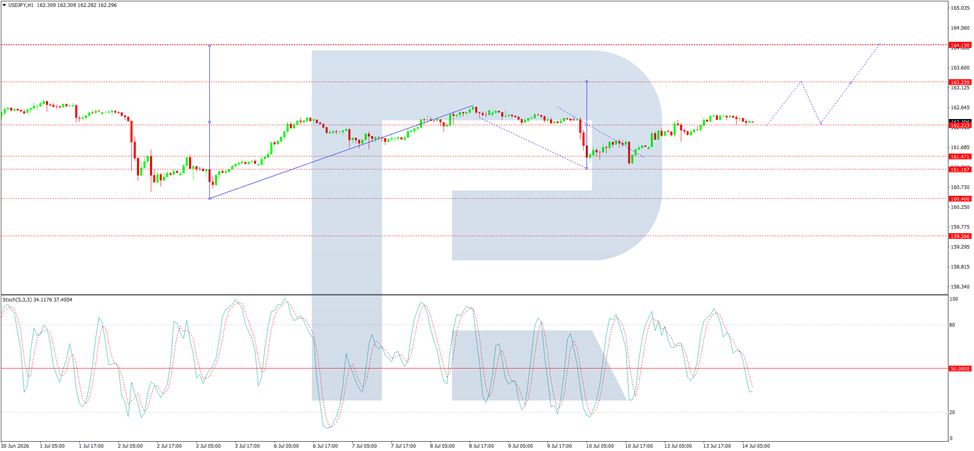This screenshot has height=451, width=974.
Task: Click the red 159.566 price level tag
Action: (x=960, y=236)
